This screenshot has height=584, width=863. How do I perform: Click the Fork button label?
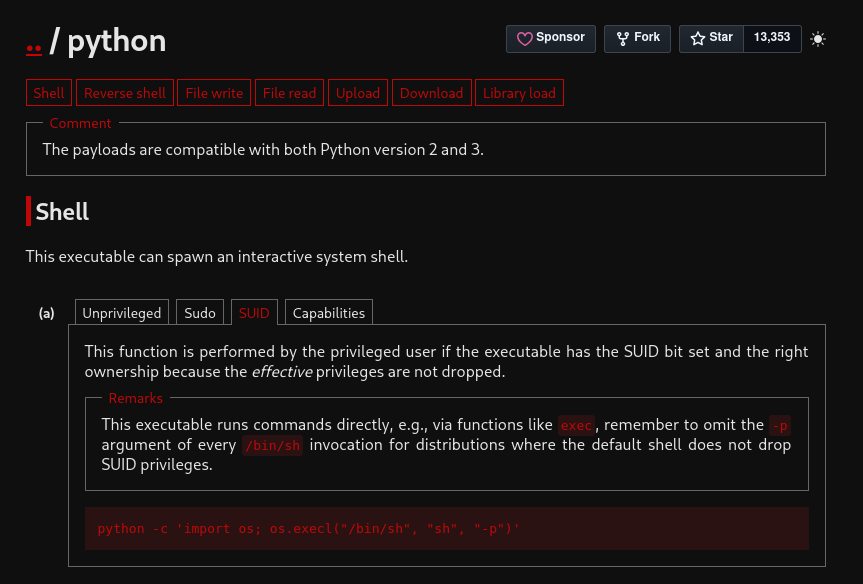647,37
